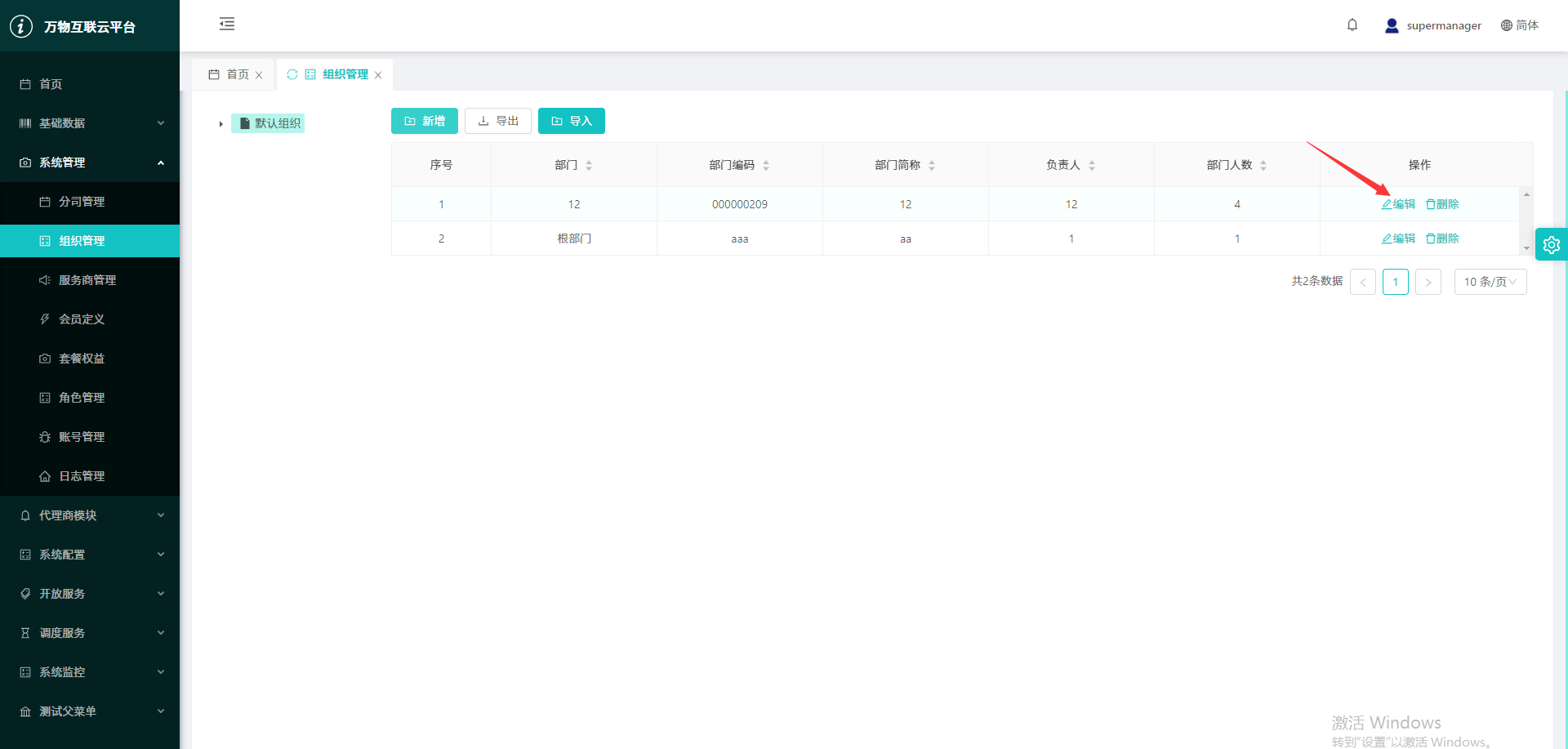1568x749 pixels.
Task: Go to the previous page arrow
Action: [1363, 282]
